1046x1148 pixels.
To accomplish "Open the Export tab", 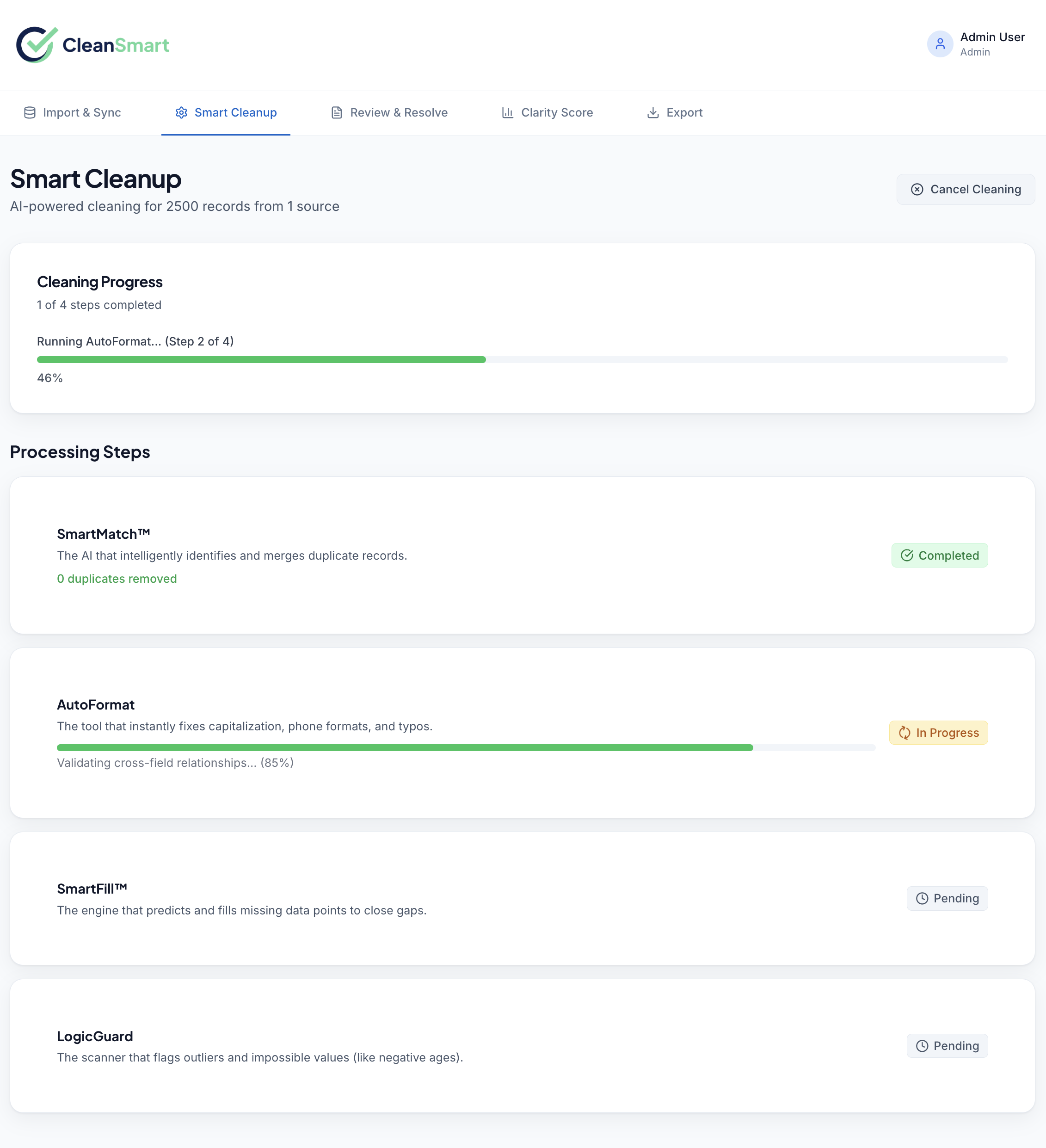I will tap(675, 113).
